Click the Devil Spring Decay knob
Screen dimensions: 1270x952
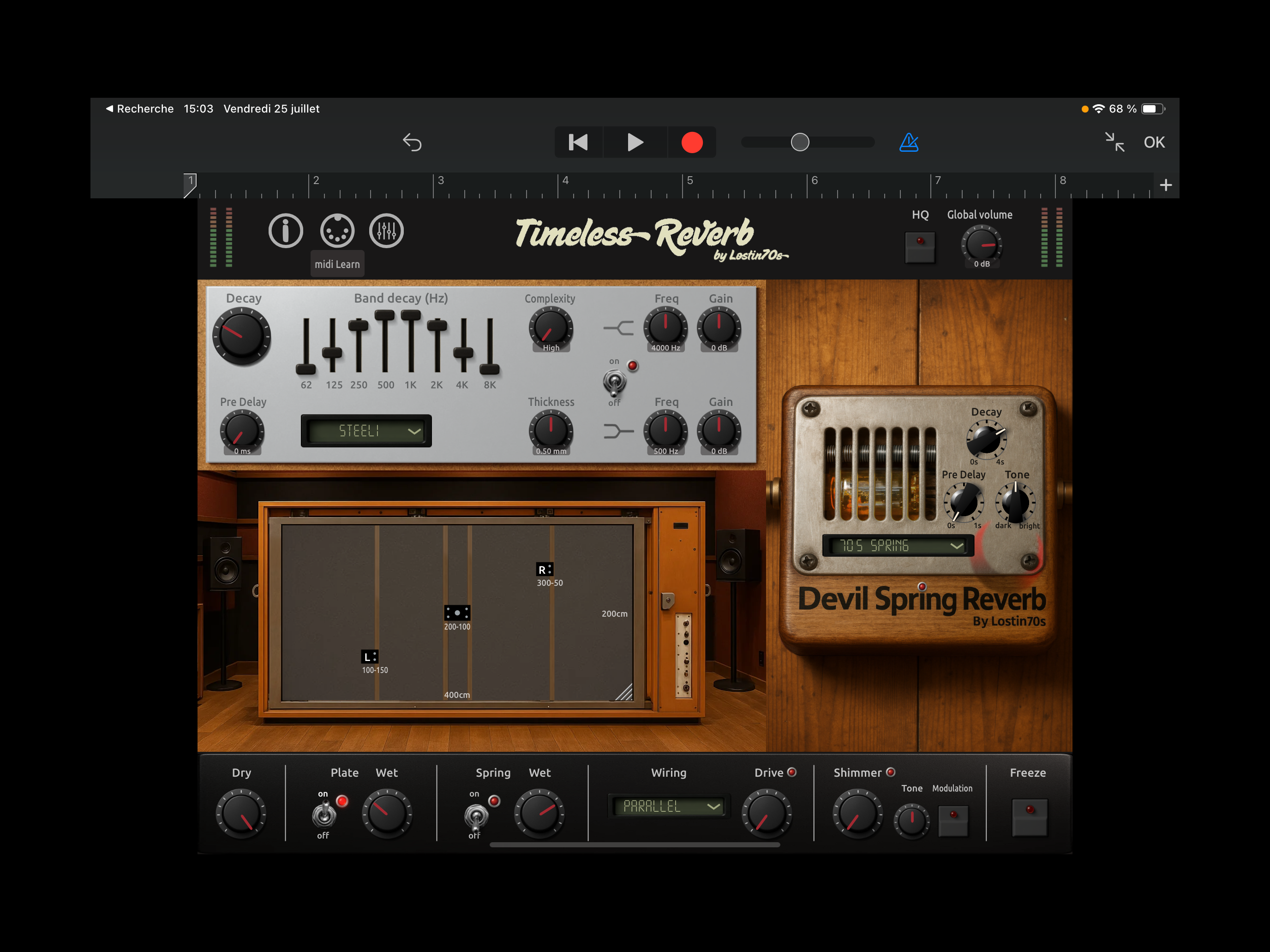pos(986,440)
